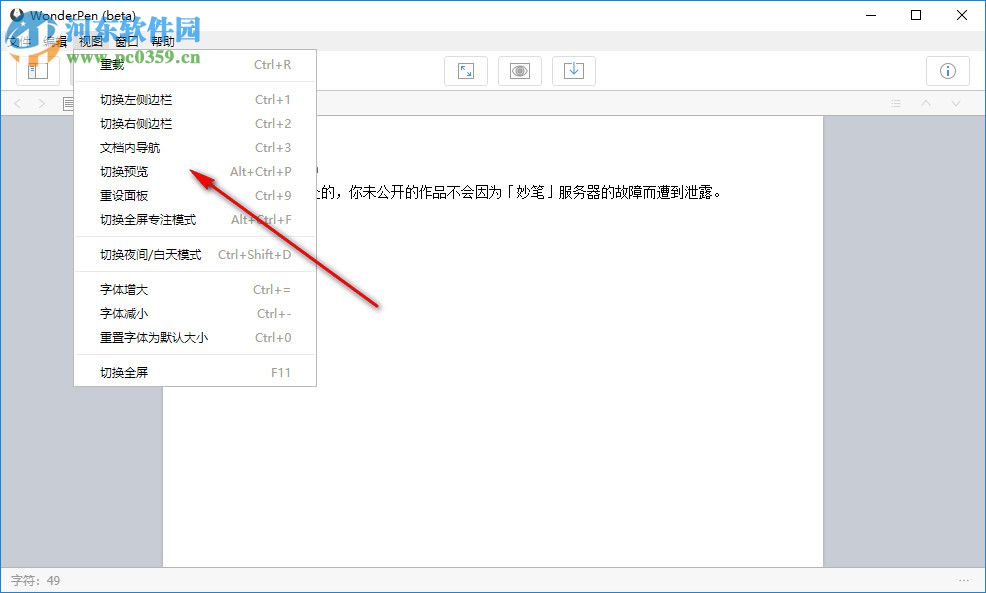Click the back navigation arrow

click(x=17, y=103)
